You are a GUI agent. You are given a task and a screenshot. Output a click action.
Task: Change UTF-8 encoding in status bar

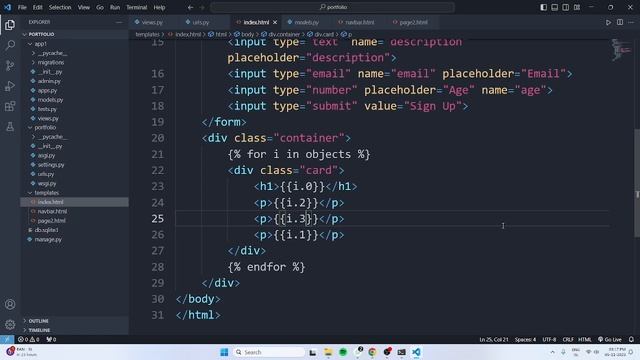(x=549, y=339)
